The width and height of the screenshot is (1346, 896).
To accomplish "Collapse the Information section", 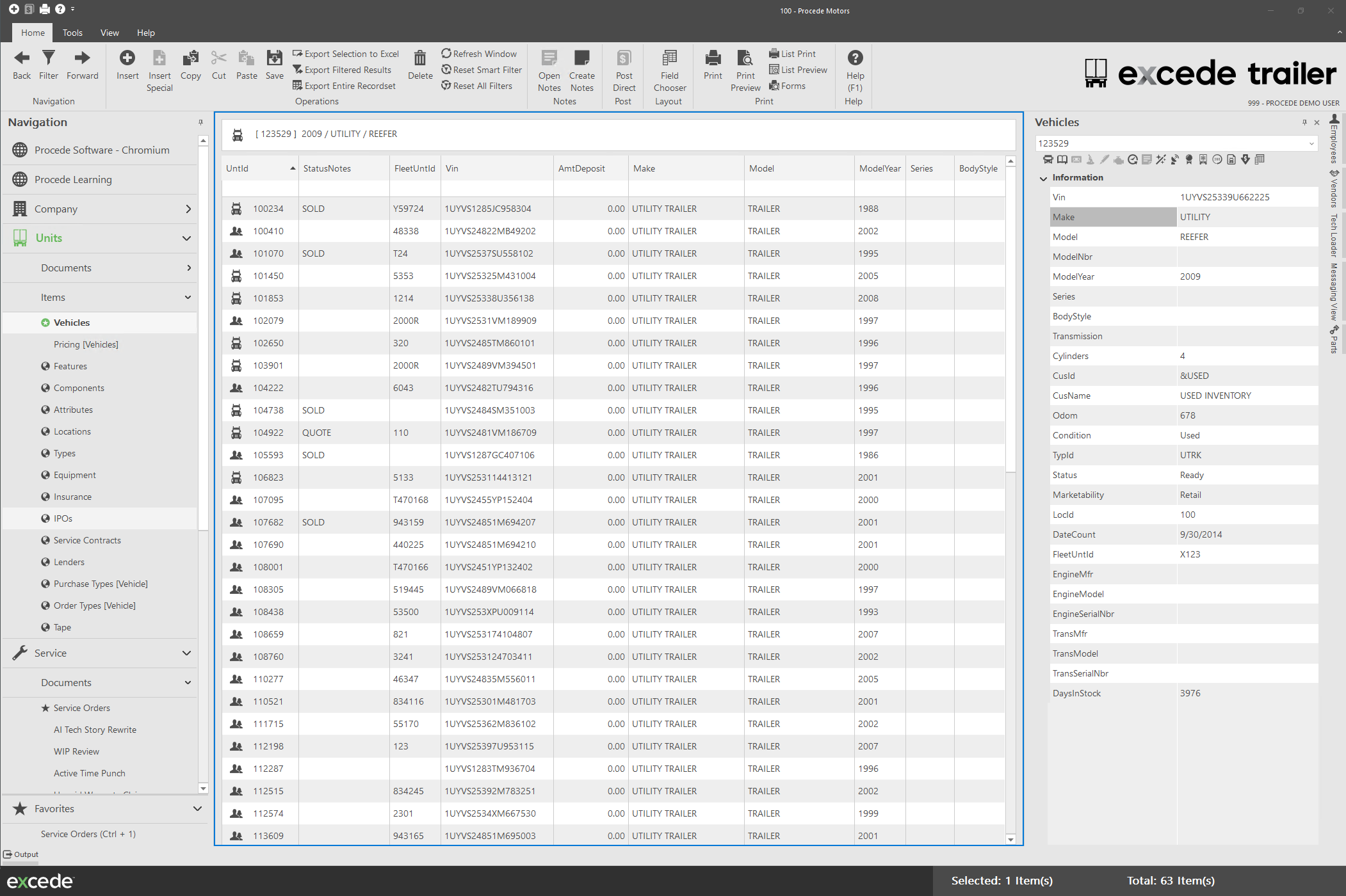I will point(1044,178).
